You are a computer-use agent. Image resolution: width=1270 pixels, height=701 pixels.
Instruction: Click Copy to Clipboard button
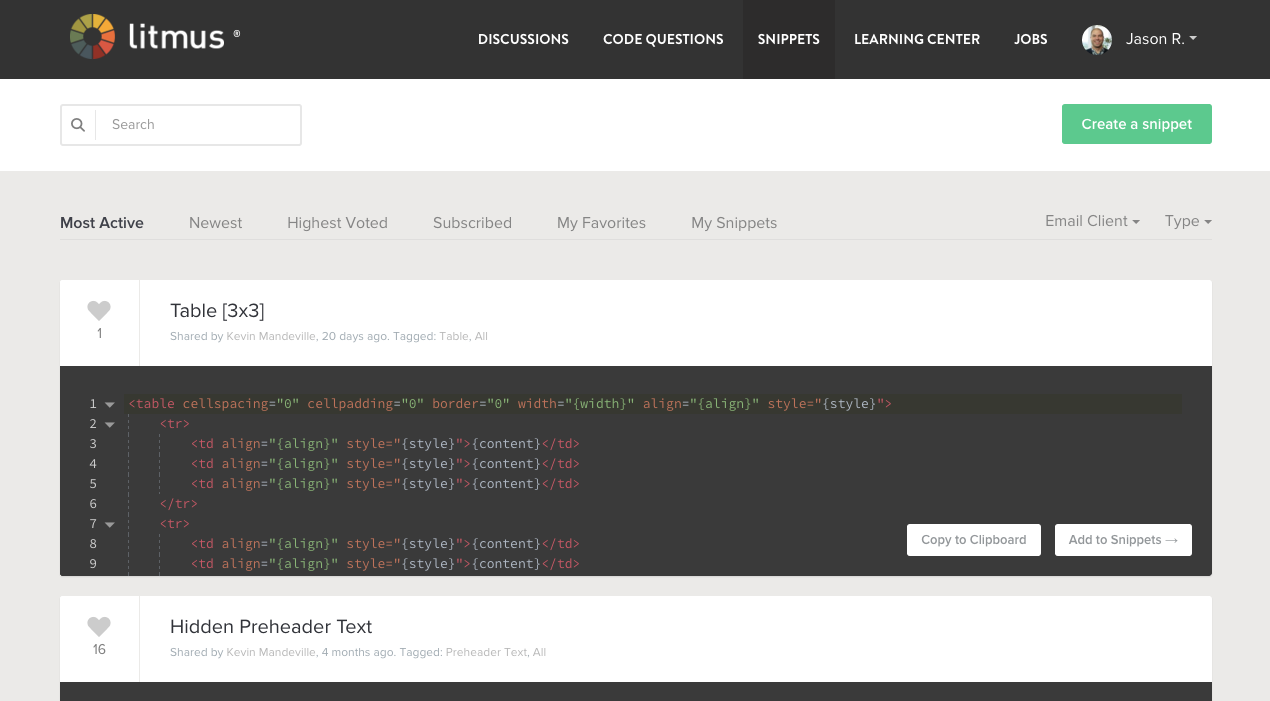973,540
